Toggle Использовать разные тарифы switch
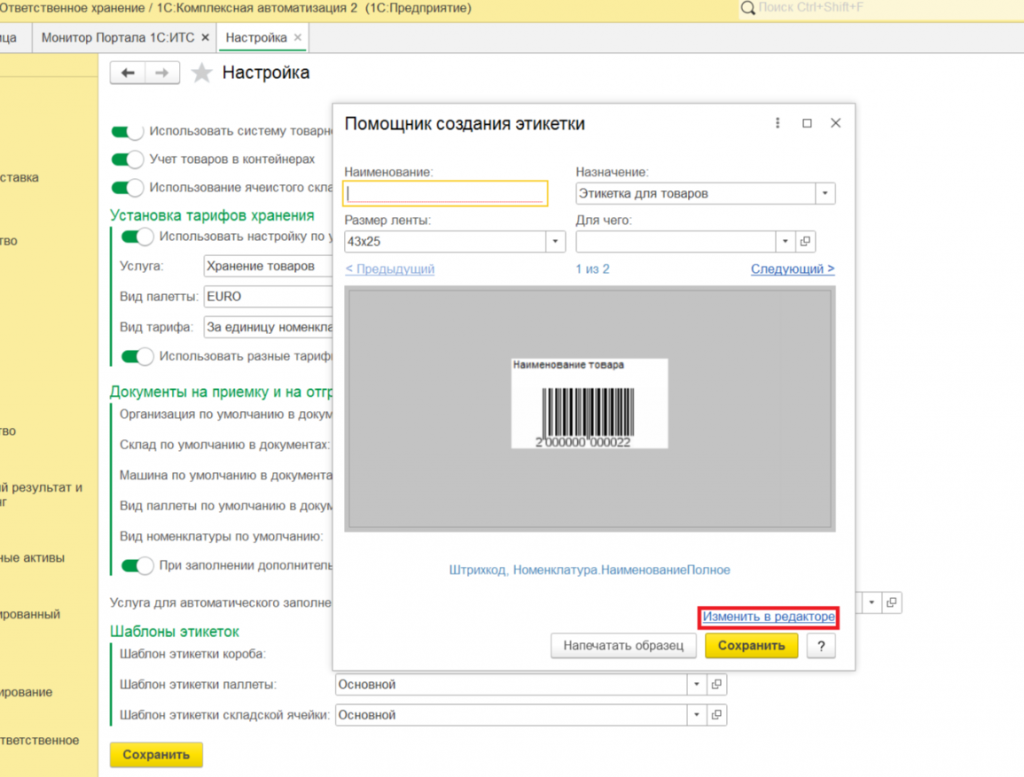This screenshot has width=1024, height=777. 137,356
